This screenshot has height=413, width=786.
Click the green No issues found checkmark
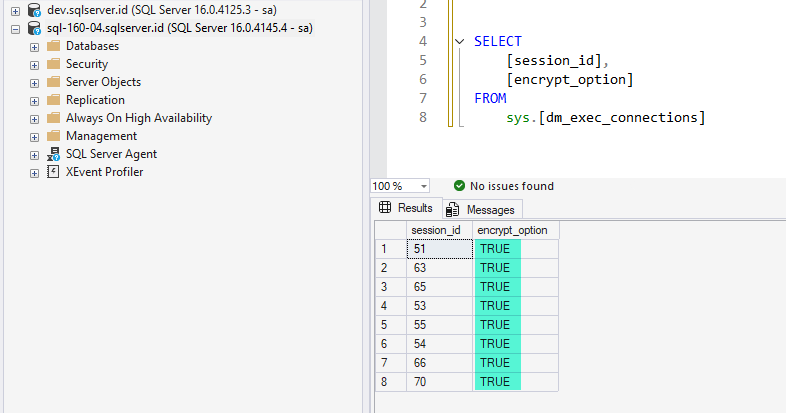coord(459,186)
